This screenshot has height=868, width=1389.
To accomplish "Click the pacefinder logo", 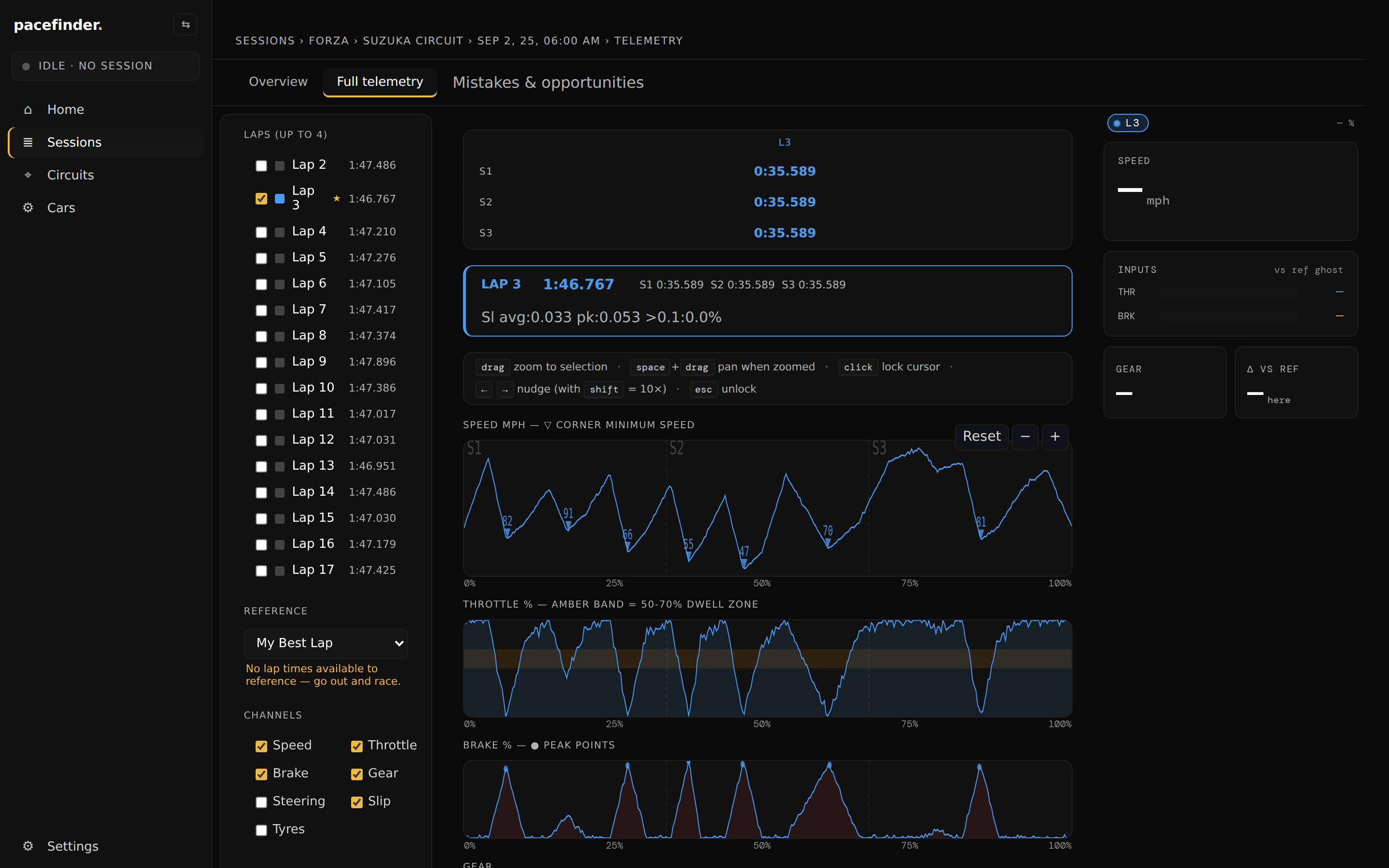I will (57, 25).
